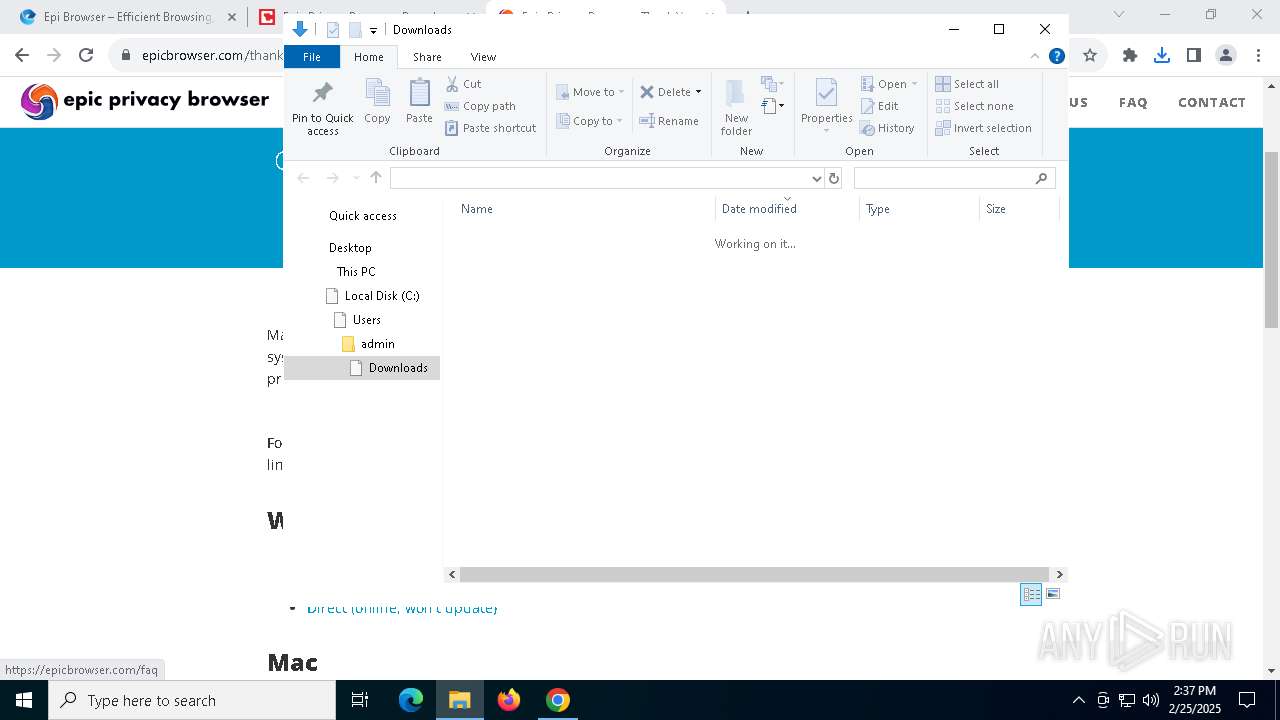Click FAQ link on Epic website
This screenshot has width=1280, height=720.
pyautogui.click(x=1133, y=102)
